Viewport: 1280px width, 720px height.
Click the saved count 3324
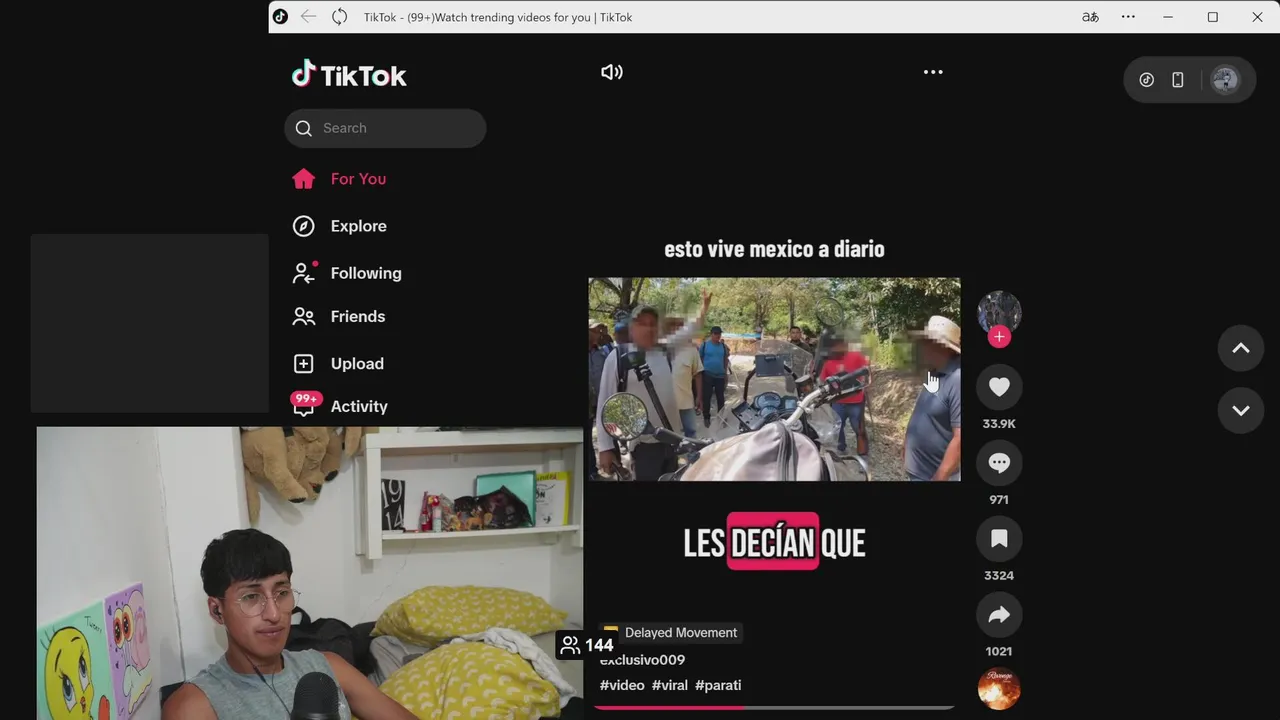tap(999, 576)
